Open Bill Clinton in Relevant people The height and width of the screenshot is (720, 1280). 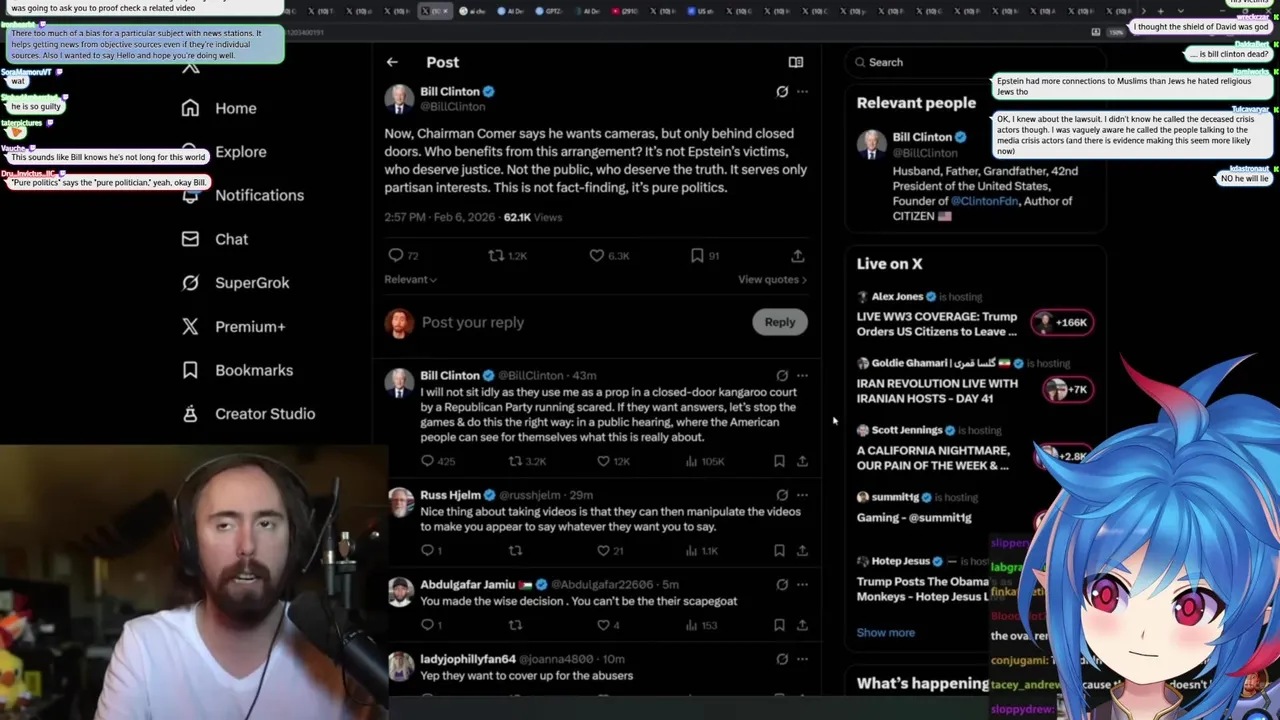[922, 137]
